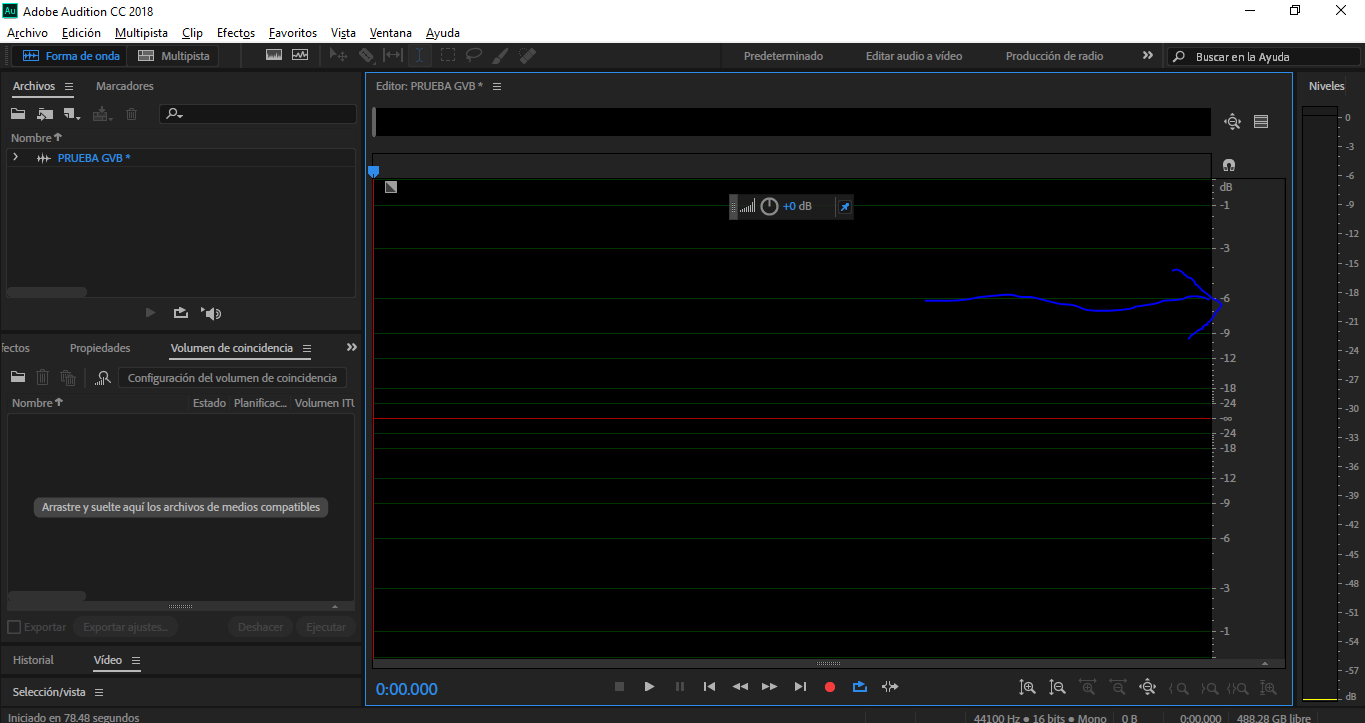Pin the volume HUD overlay
The image size is (1365, 723).
844,207
